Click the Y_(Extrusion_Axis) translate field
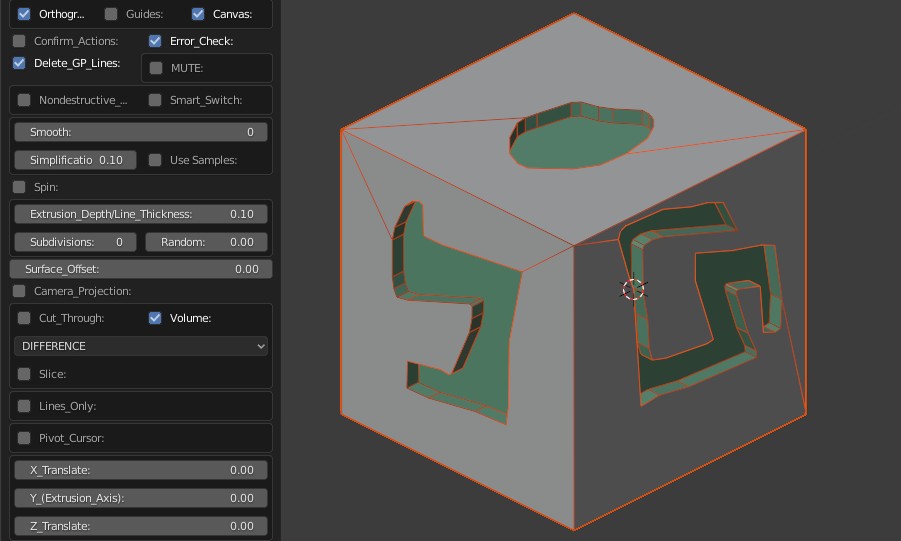 [x=141, y=498]
